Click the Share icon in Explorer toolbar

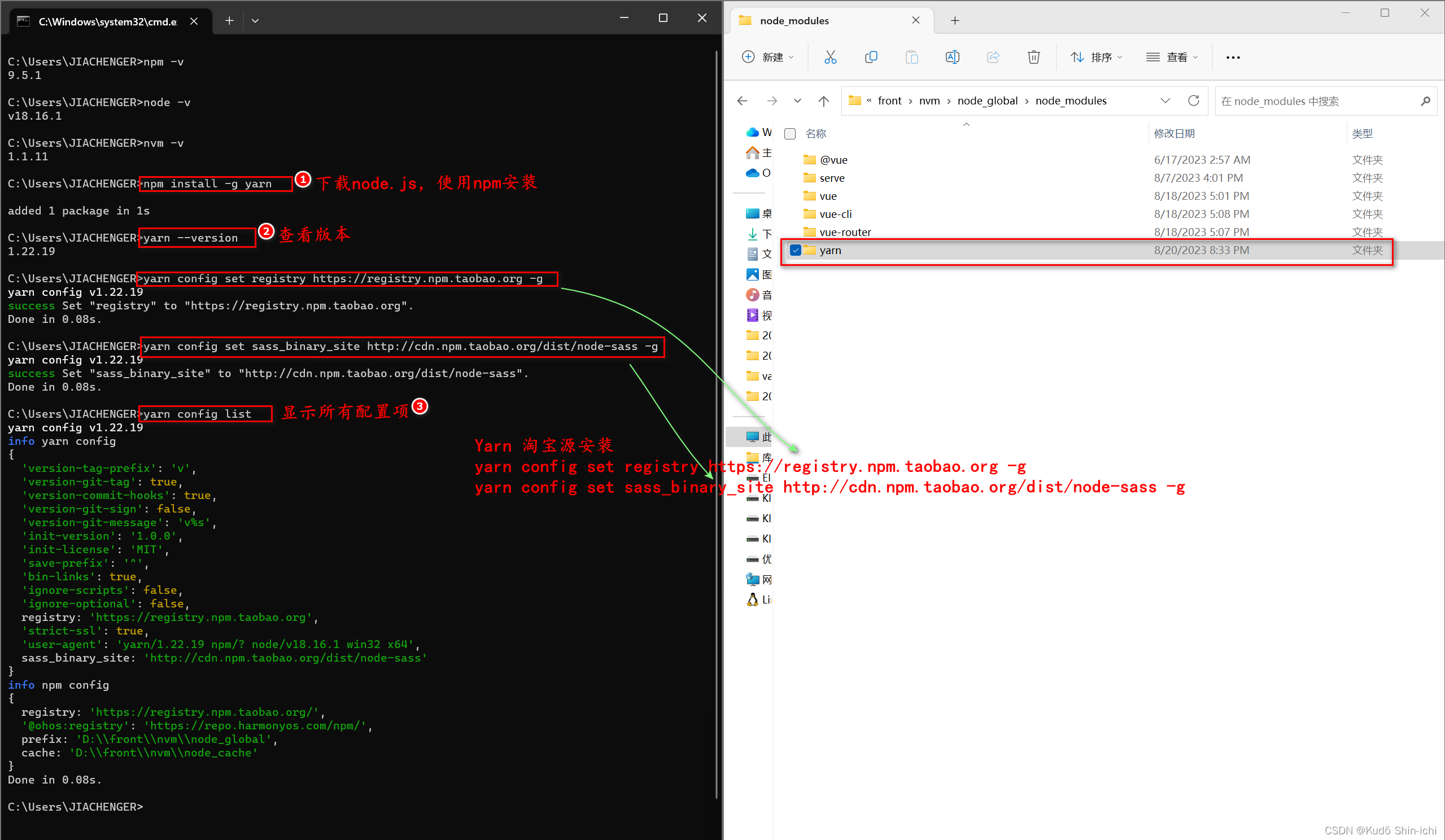tap(993, 58)
